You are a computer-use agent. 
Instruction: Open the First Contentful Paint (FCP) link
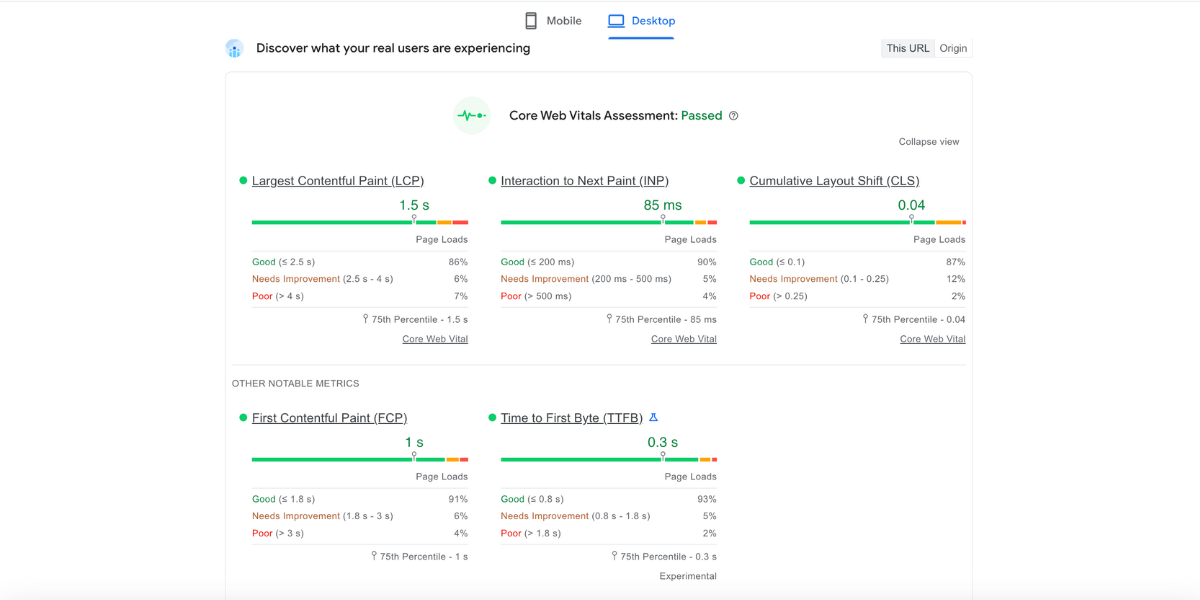click(329, 418)
